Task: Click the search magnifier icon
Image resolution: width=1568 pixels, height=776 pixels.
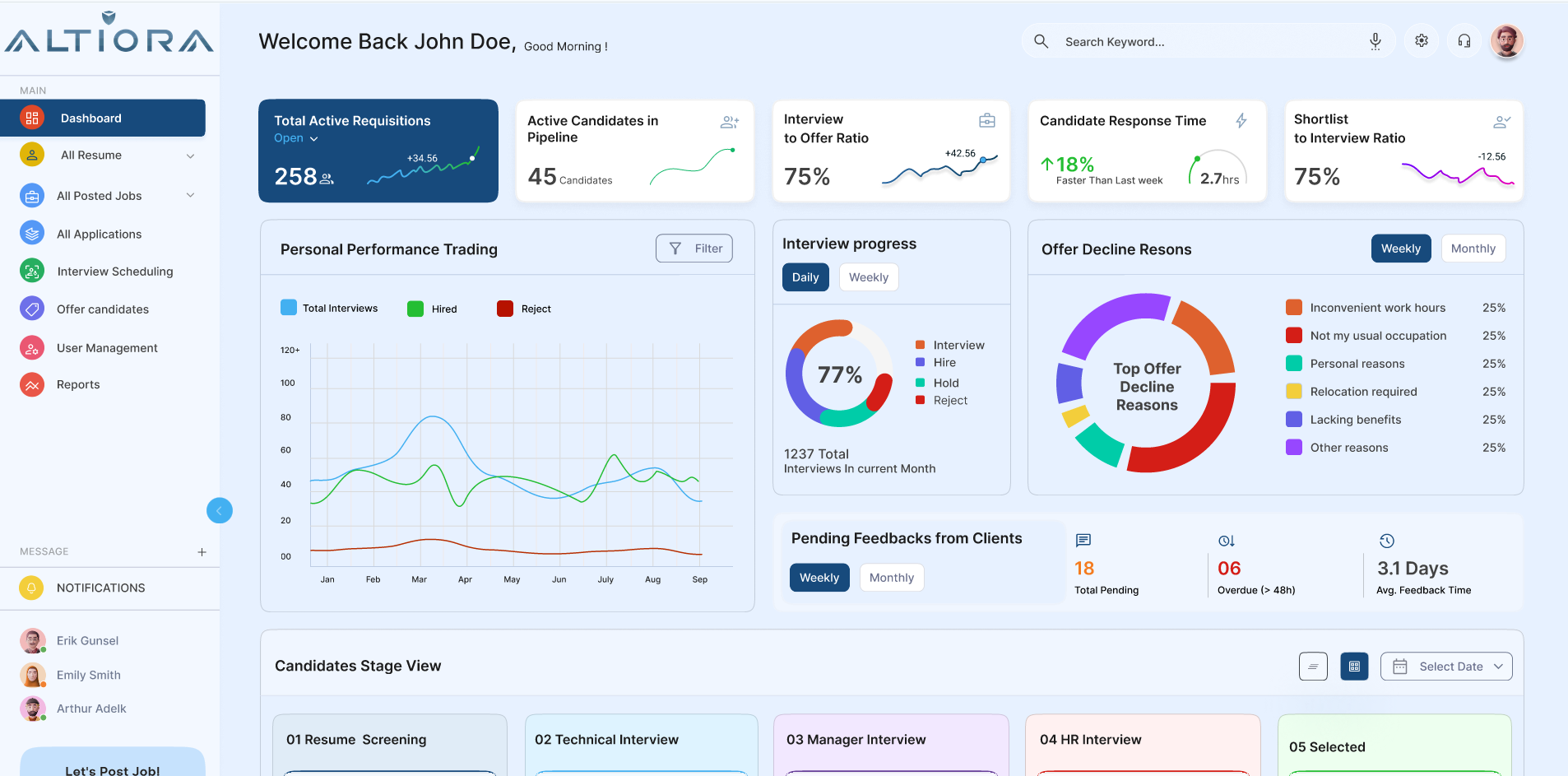Action: 1041,41
